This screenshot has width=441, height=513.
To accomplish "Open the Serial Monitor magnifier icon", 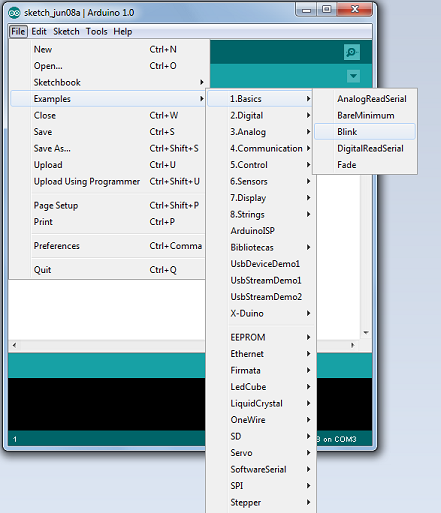I will click(352, 52).
